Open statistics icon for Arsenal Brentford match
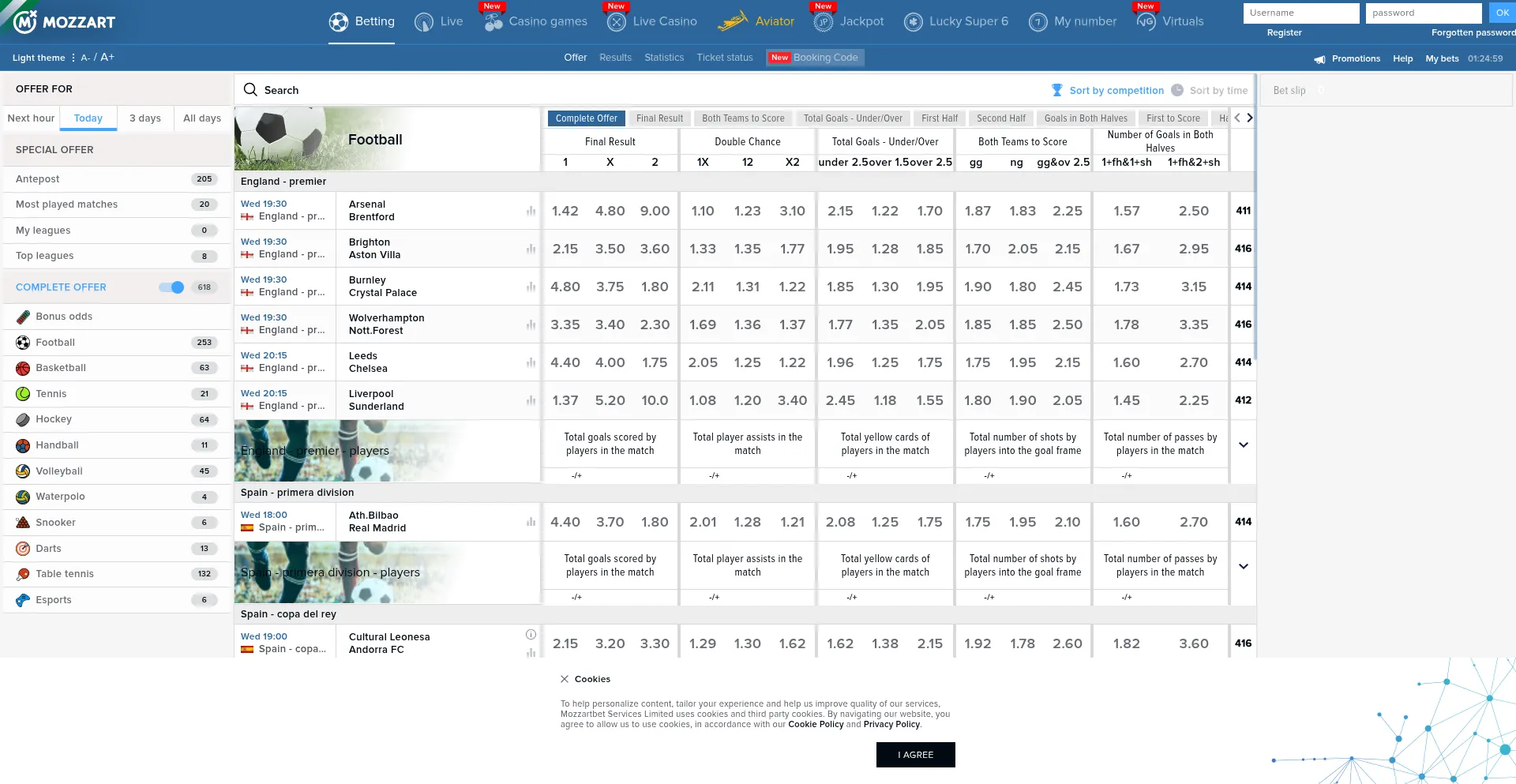The image size is (1516, 784). tap(531, 211)
